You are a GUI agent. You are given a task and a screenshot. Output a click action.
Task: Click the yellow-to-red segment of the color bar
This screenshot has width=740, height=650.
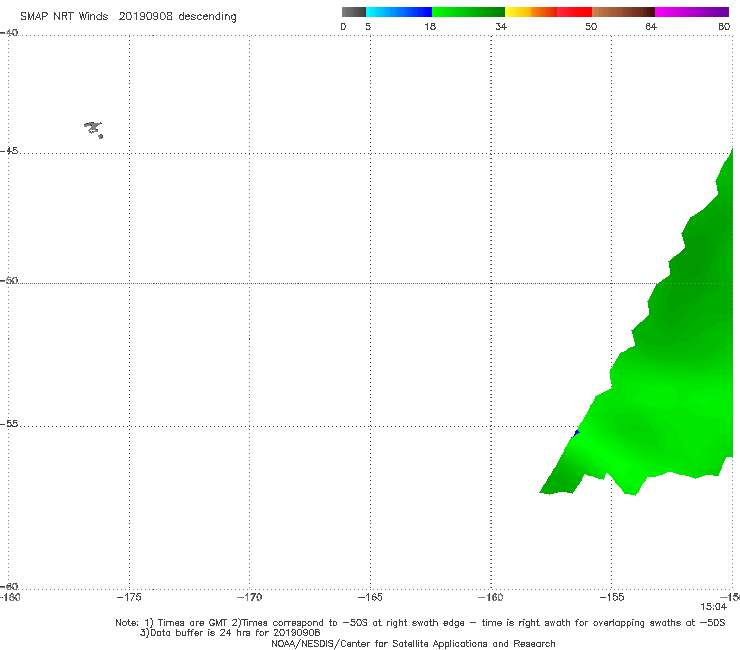[548, 12]
